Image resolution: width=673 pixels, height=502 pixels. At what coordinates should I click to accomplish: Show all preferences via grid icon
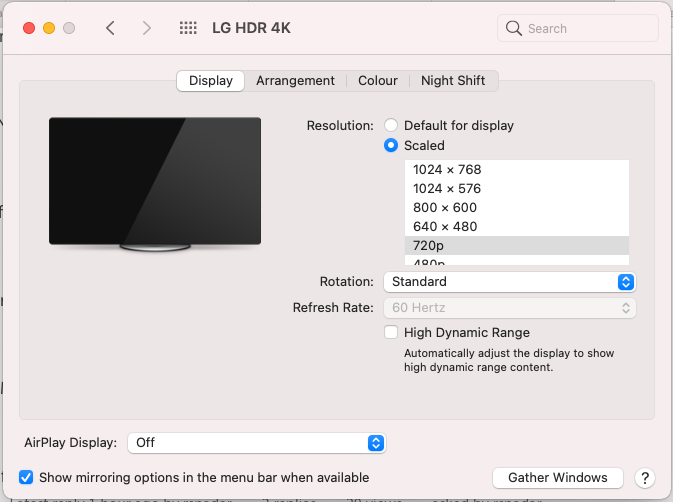click(x=188, y=28)
